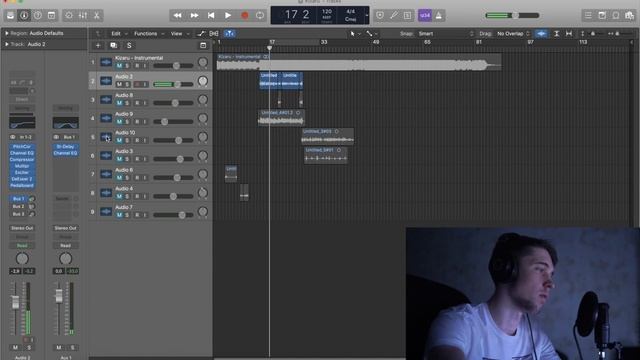640x360 pixels.
Task: Select the Untitled region on Audio 10 track
Action: (327, 136)
